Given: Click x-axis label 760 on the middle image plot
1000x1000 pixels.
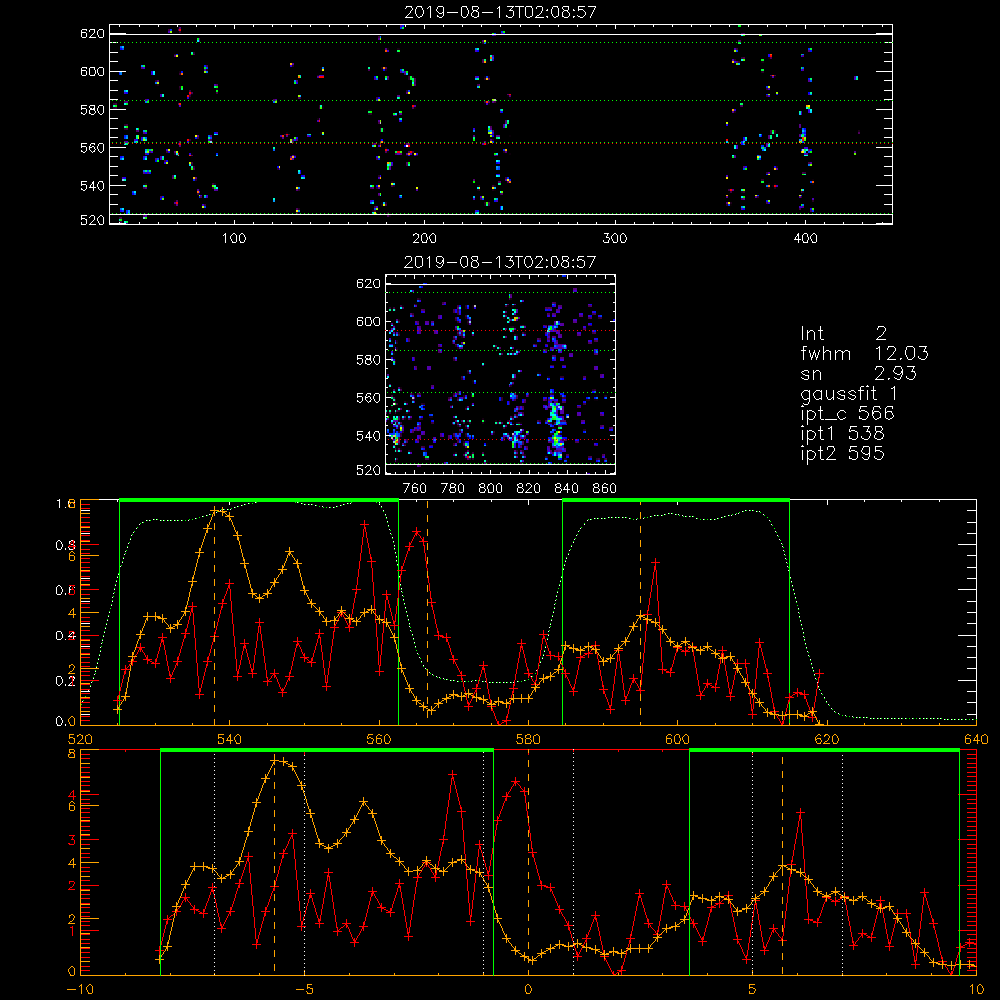Looking at the screenshot, I should 415,489.
